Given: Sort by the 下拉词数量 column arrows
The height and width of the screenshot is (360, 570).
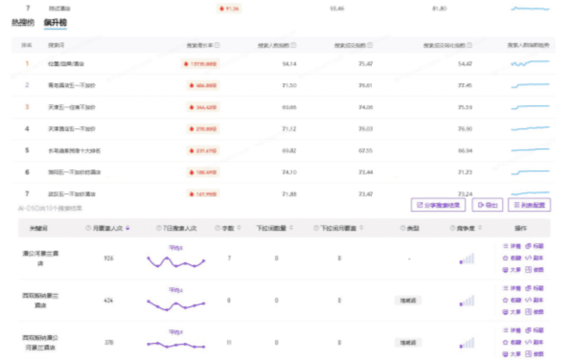Looking at the screenshot, I should click(291, 228).
